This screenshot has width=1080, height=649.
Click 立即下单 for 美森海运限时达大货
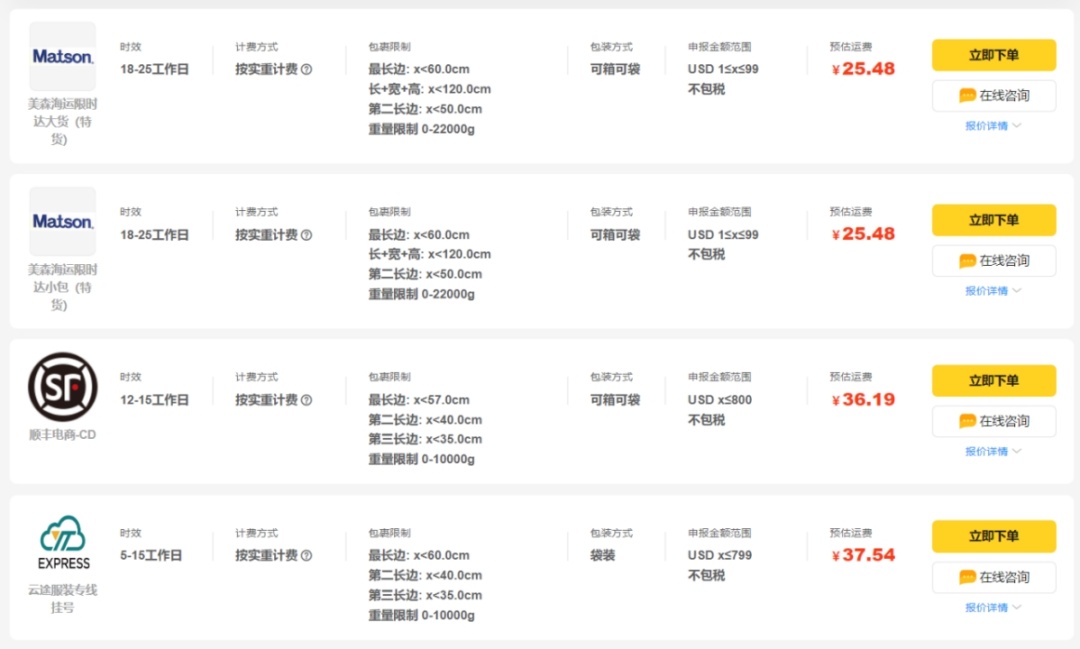[x=994, y=55]
